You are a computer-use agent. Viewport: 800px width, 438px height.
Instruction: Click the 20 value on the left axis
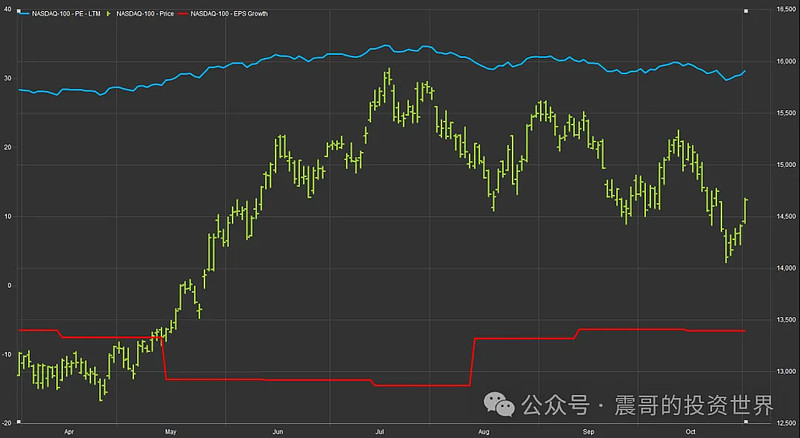click(x=8, y=148)
